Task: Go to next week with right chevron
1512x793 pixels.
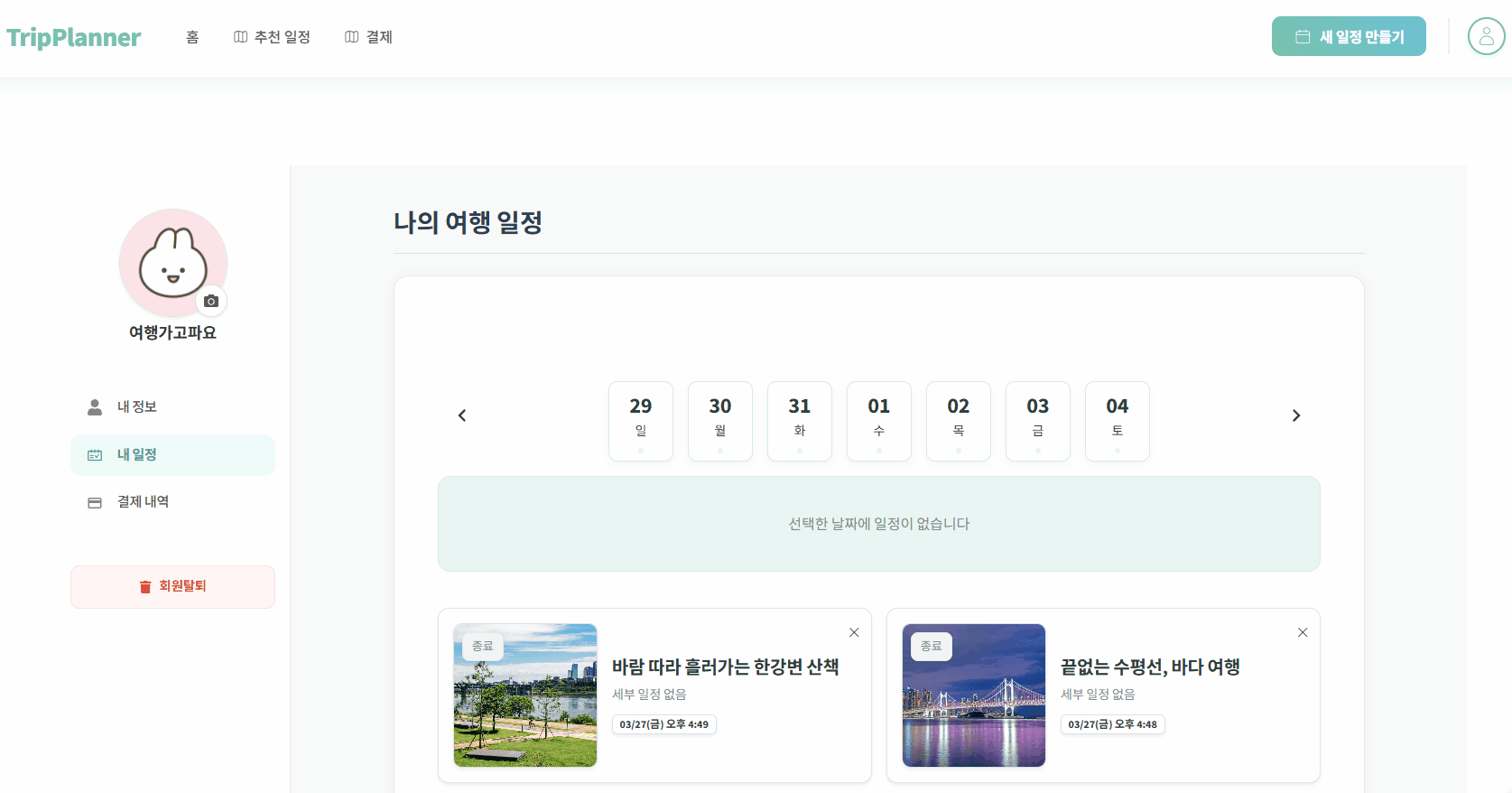Action: tap(1296, 415)
